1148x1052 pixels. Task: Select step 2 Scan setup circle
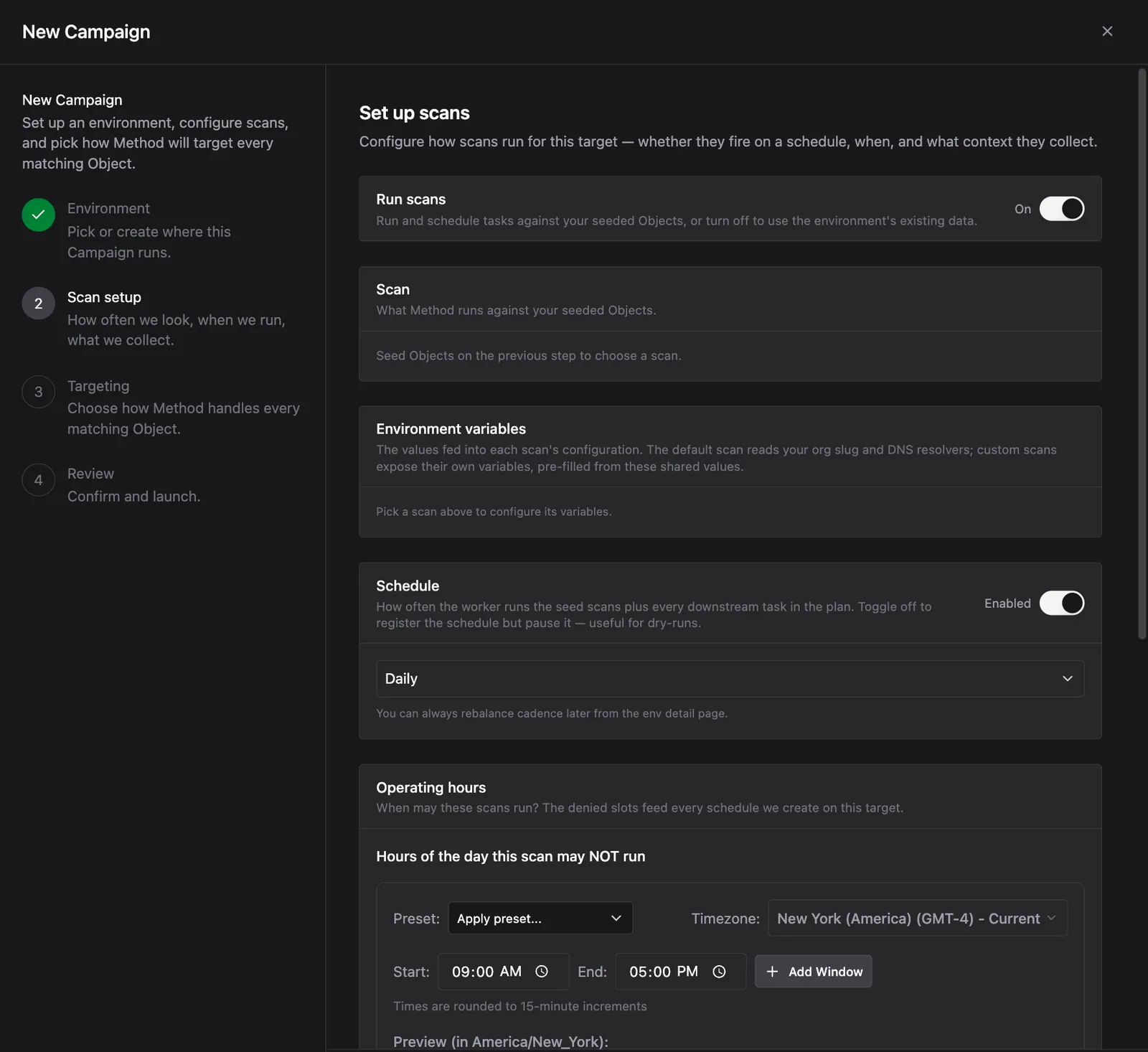(x=39, y=304)
